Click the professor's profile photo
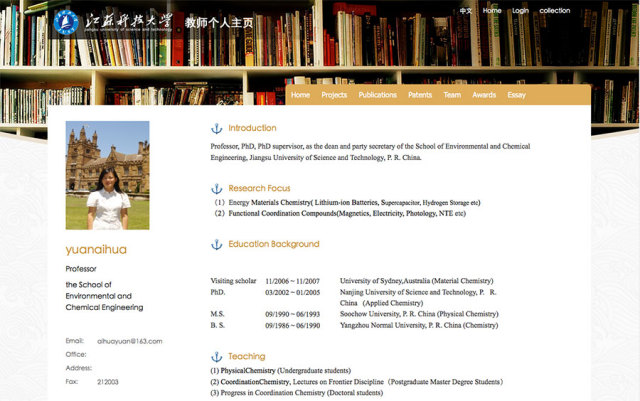Viewport: 640px width, 401px height. pyautogui.click(x=107, y=175)
